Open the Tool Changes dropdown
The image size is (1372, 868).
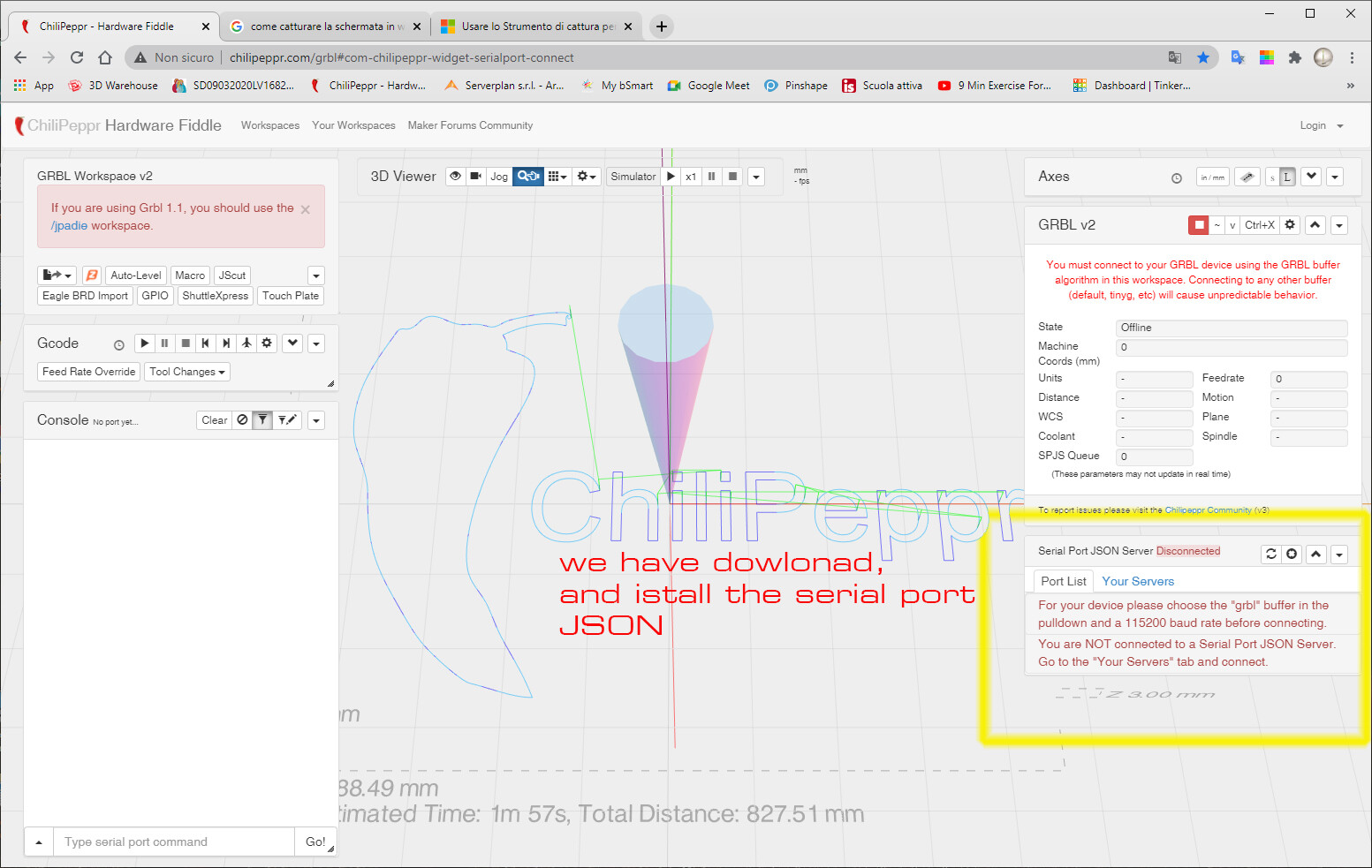[x=187, y=372]
